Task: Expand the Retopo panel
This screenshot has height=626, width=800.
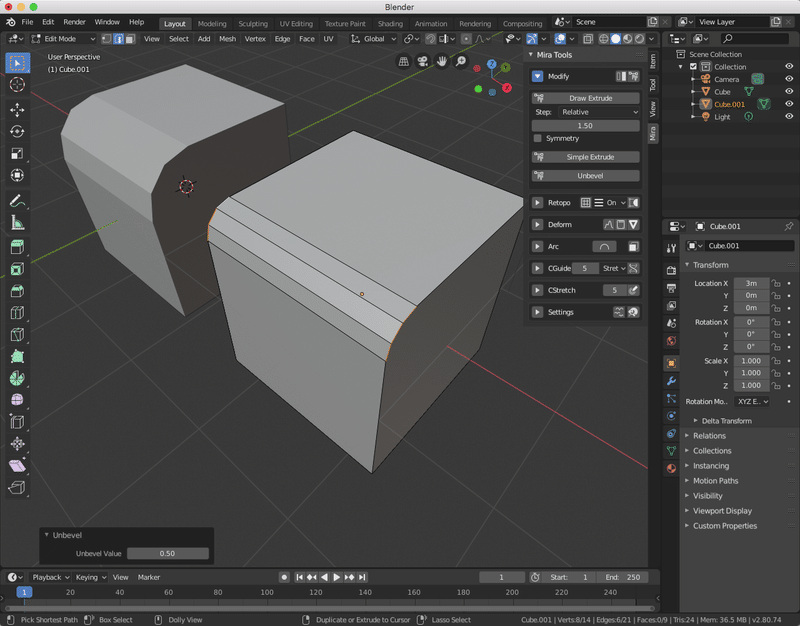Action: pyautogui.click(x=538, y=202)
